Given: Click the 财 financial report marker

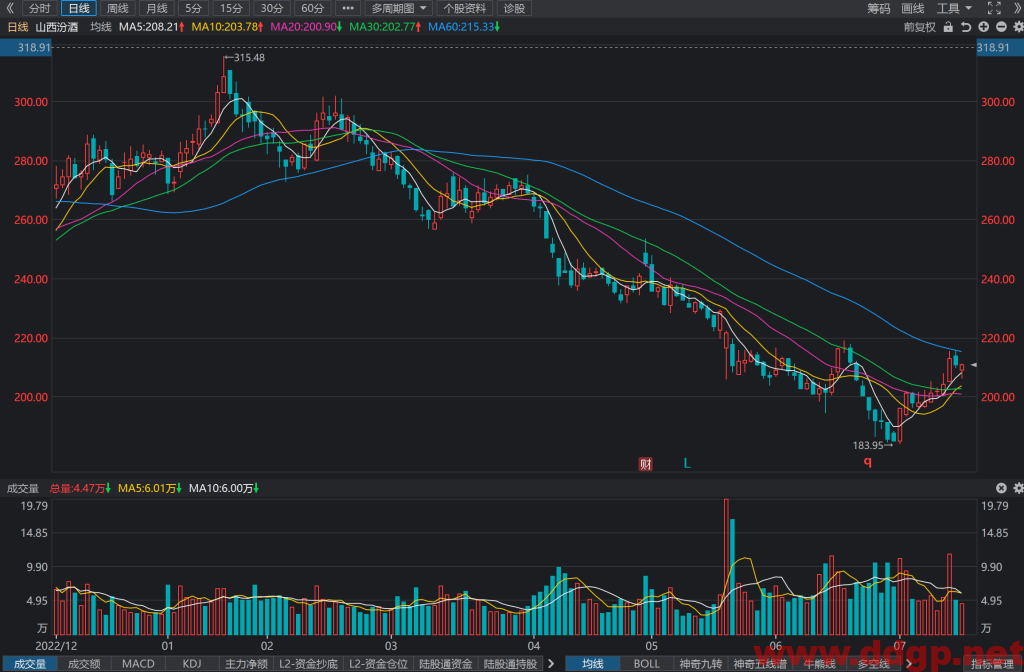Looking at the screenshot, I should pos(645,464).
